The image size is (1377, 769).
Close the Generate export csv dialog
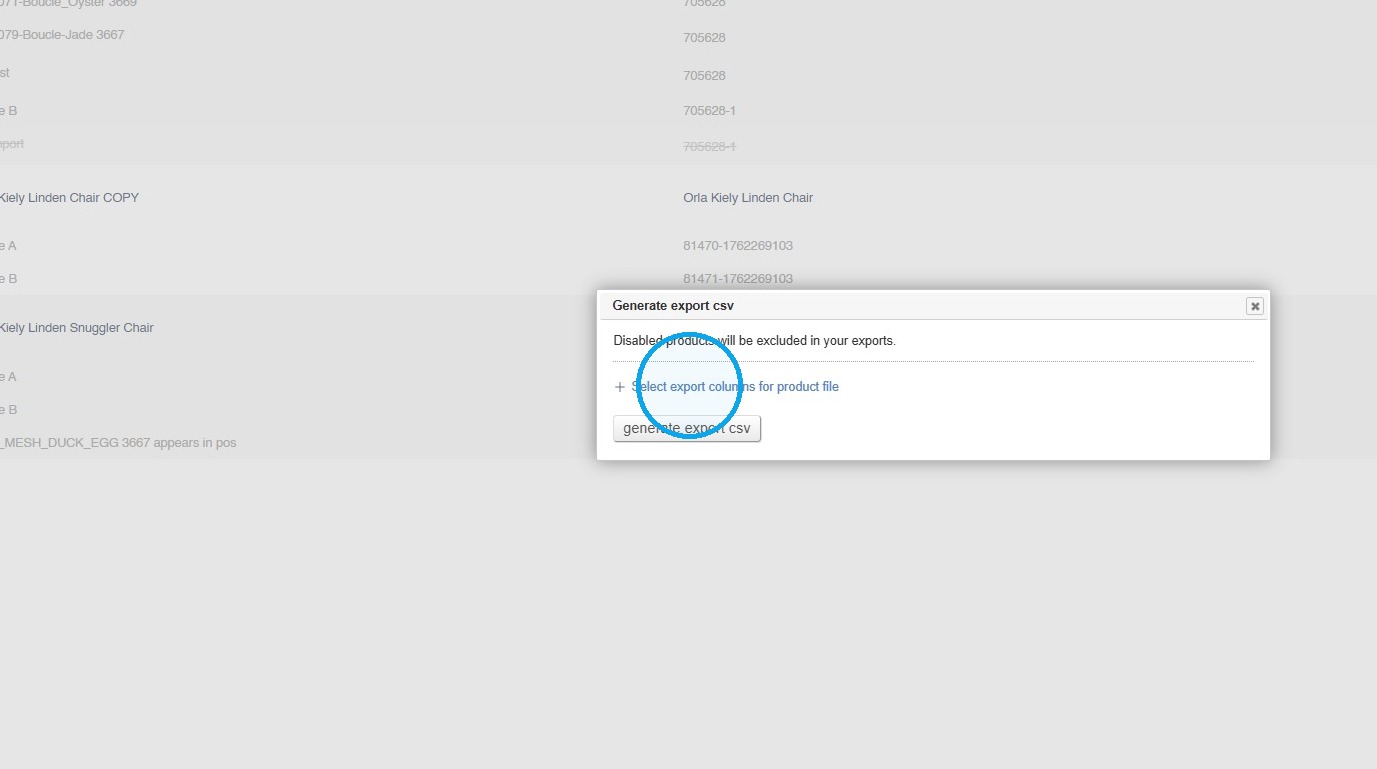[x=1255, y=306]
